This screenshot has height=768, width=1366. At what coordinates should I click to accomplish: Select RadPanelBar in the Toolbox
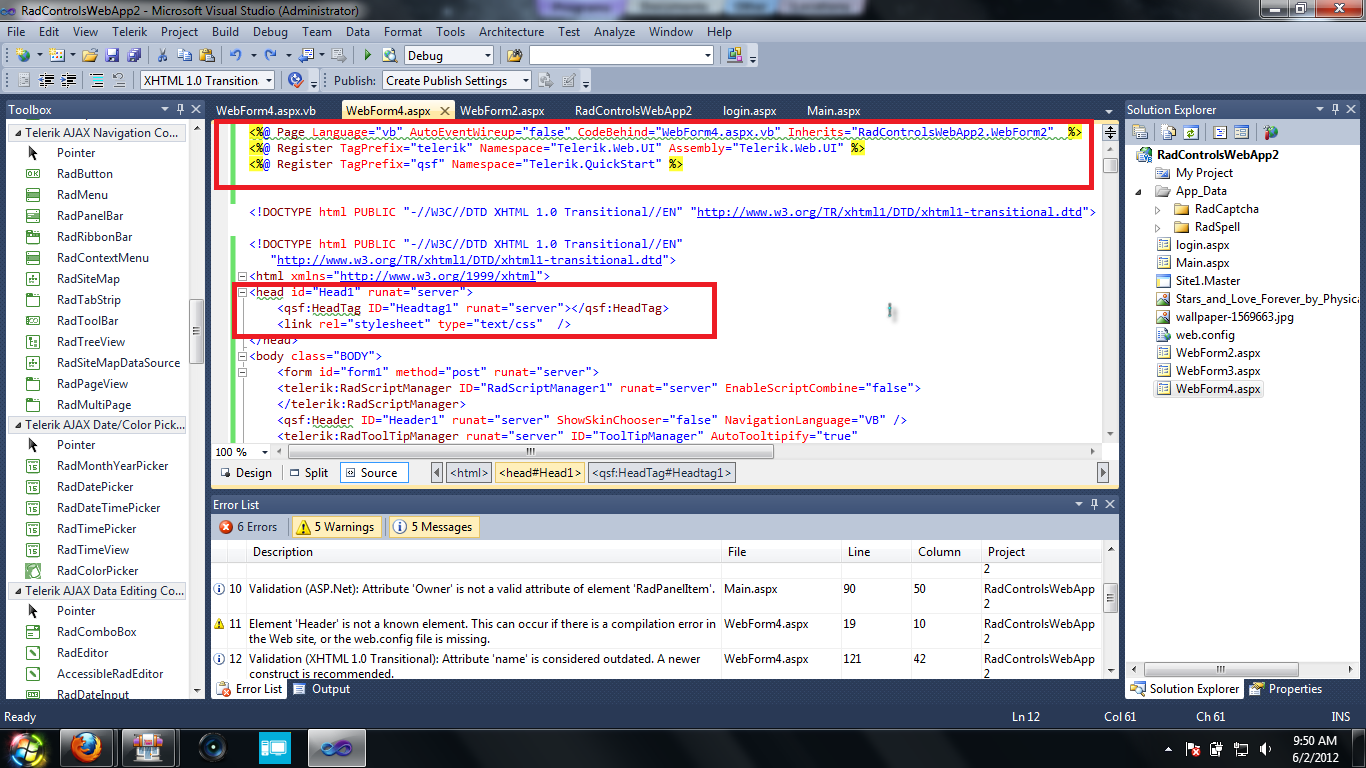[x=90, y=216]
